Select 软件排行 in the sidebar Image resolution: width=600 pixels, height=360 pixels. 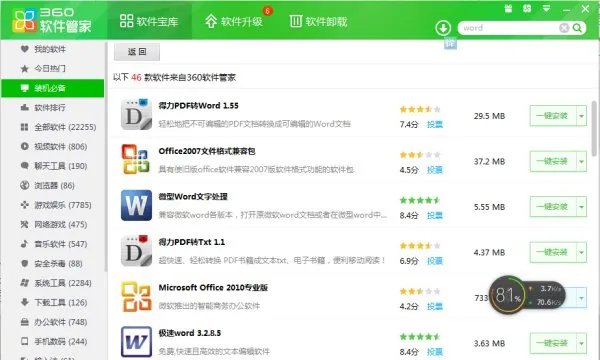[53, 108]
